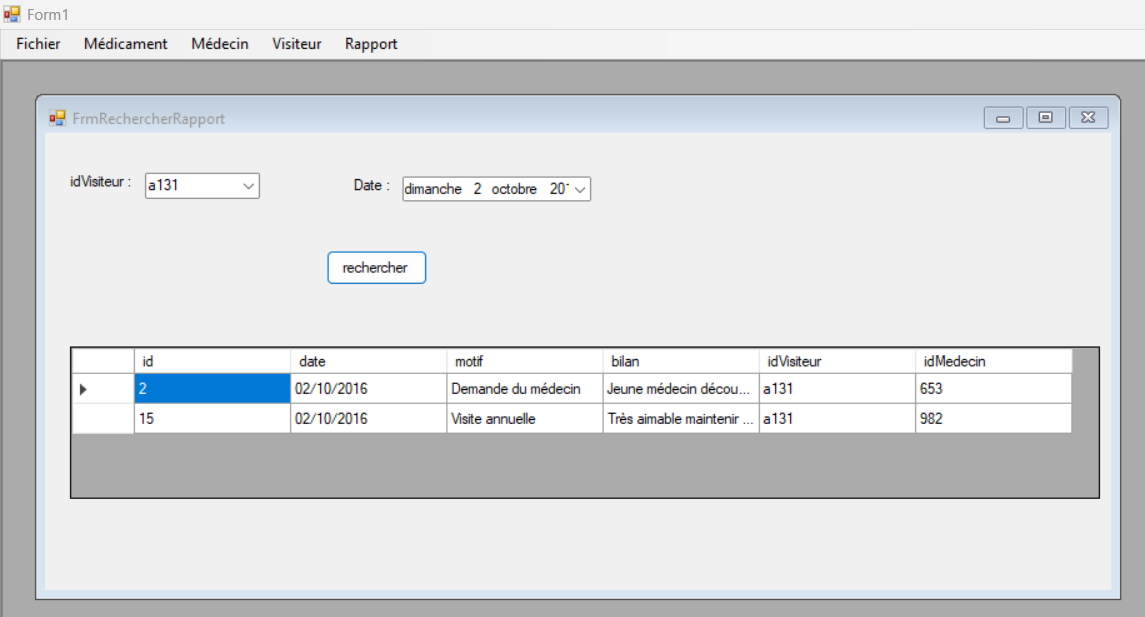This screenshot has width=1145, height=617.
Task: Sort by the idMedecin column header
Action: 992,361
